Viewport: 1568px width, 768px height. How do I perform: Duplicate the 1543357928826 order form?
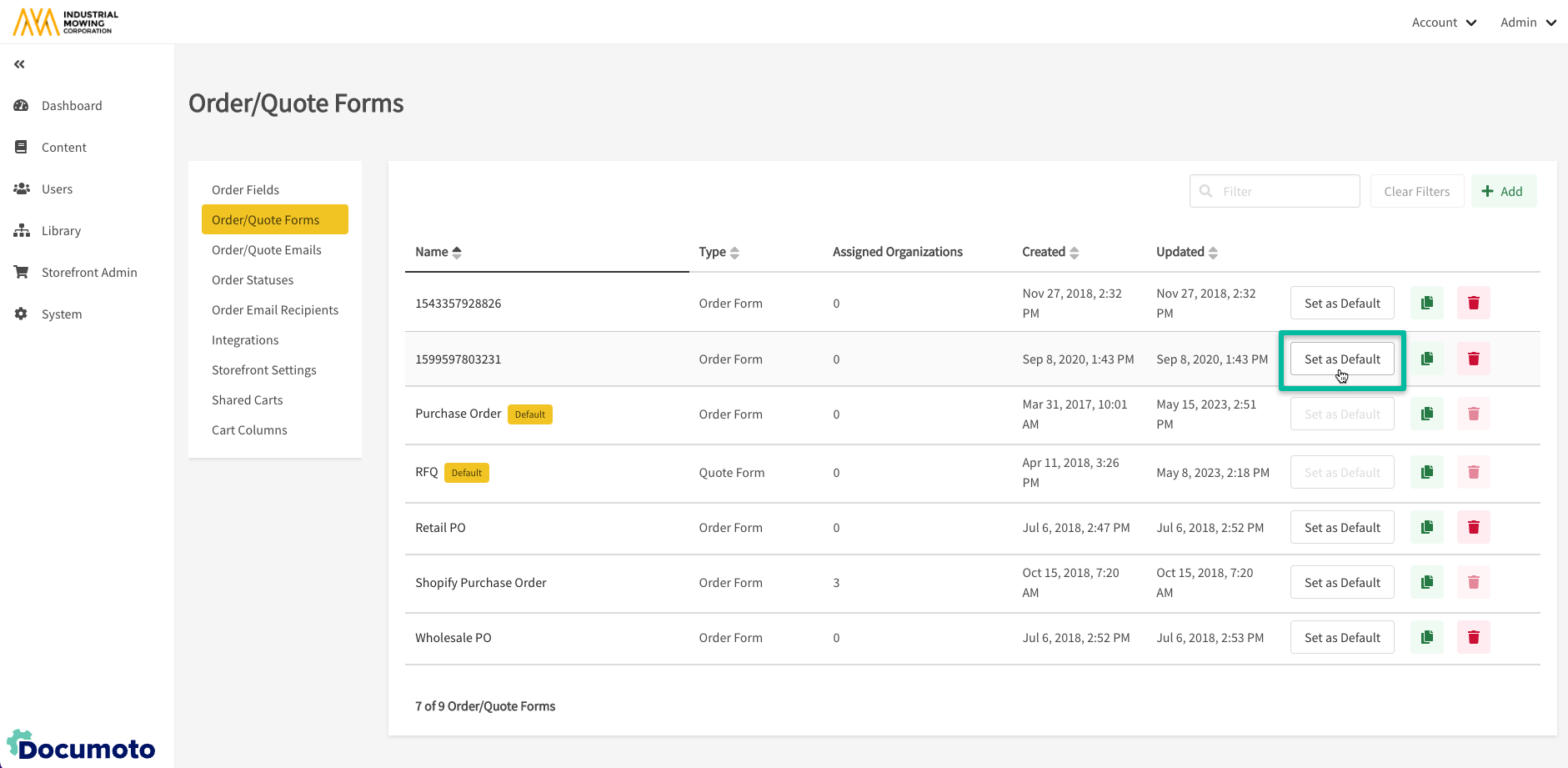1426,303
